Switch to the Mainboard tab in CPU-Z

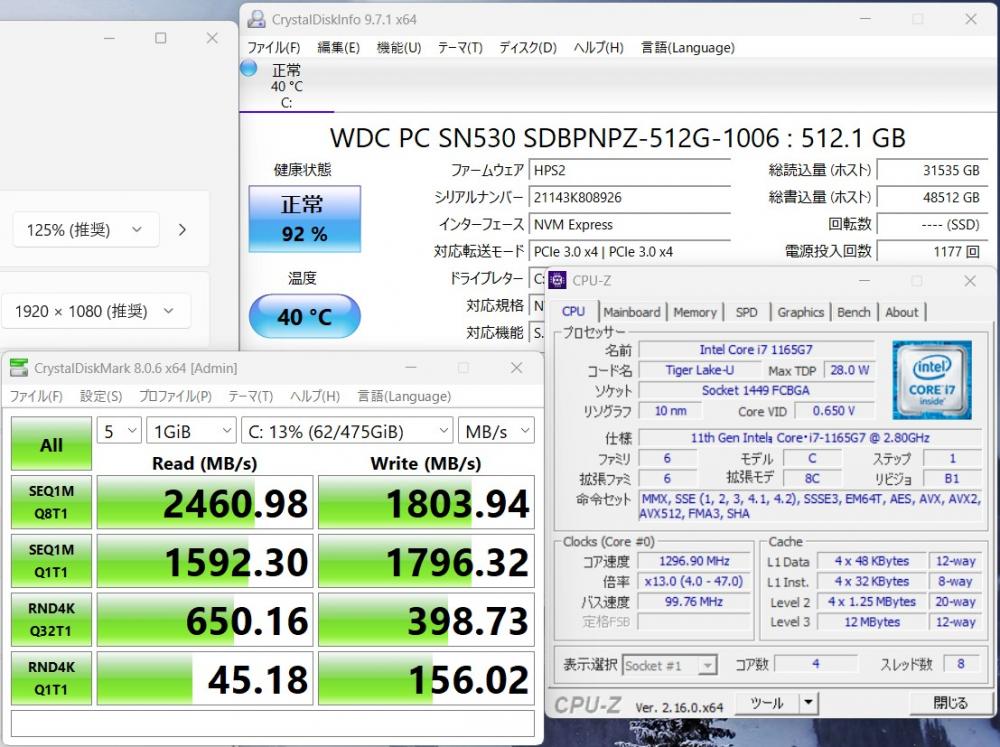(631, 312)
